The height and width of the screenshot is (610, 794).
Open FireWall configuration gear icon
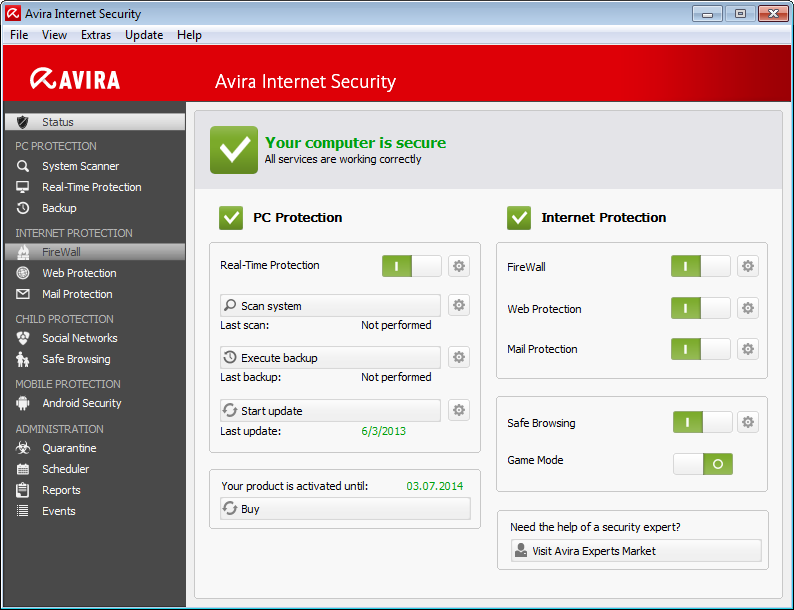click(747, 267)
